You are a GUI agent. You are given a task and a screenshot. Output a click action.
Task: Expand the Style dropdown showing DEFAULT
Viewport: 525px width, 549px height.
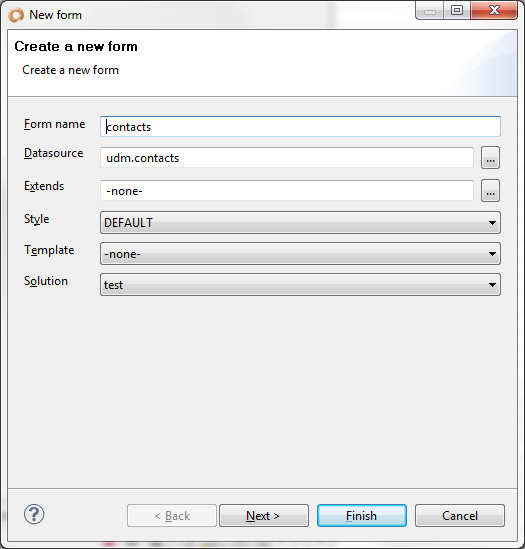[300, 223]
